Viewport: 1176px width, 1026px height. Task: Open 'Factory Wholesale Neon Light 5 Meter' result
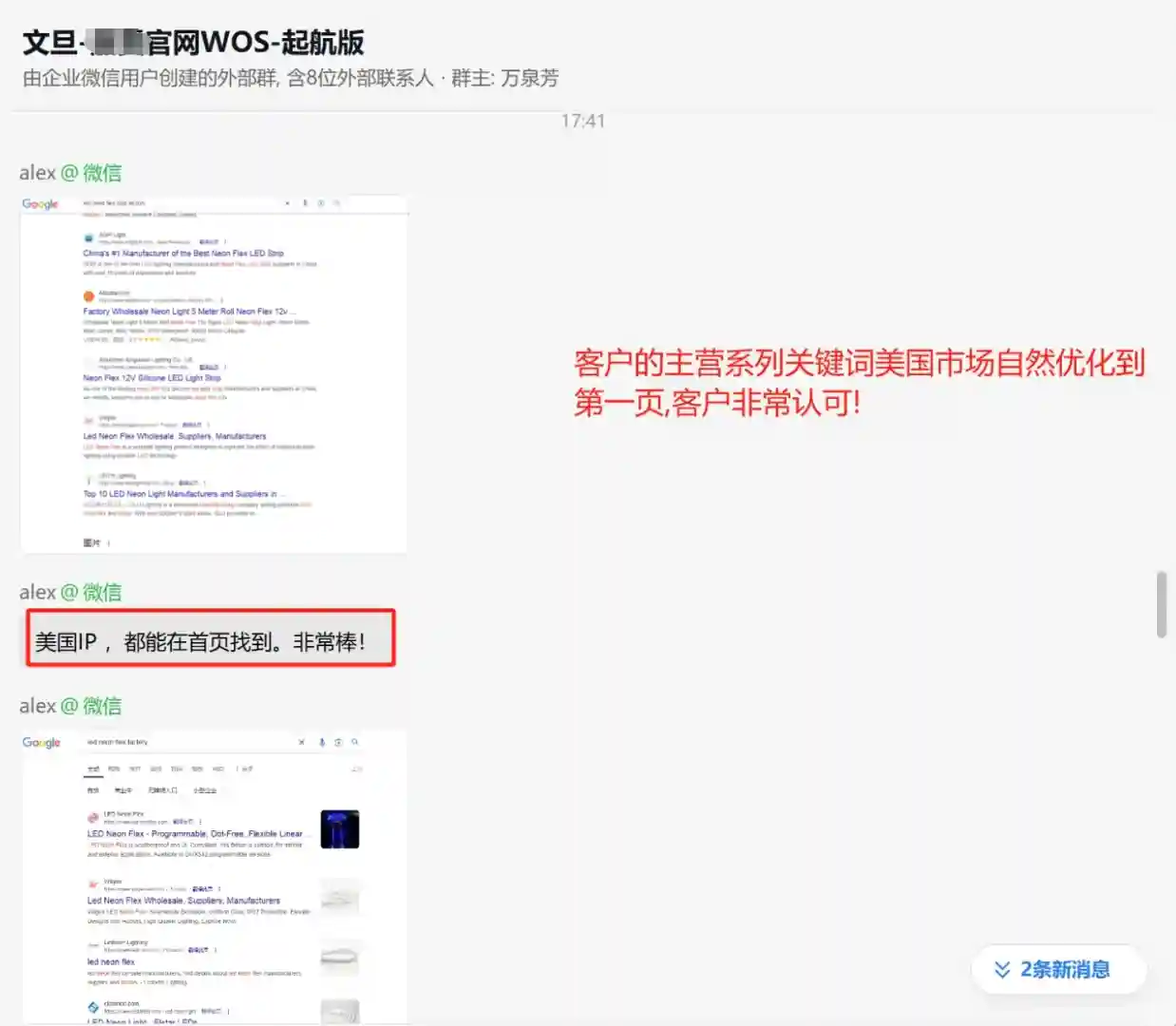pos(188,312)
